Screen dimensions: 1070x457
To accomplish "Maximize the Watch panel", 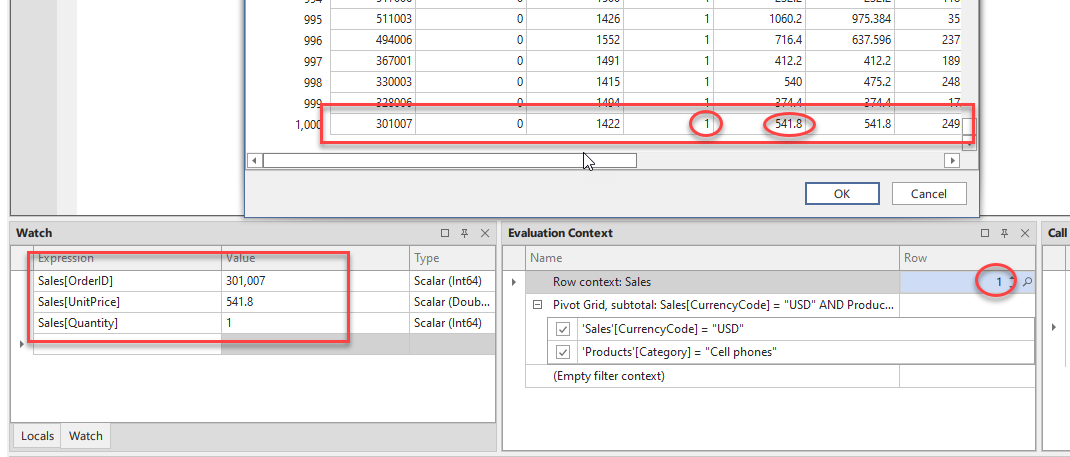I will pos(445,233).
